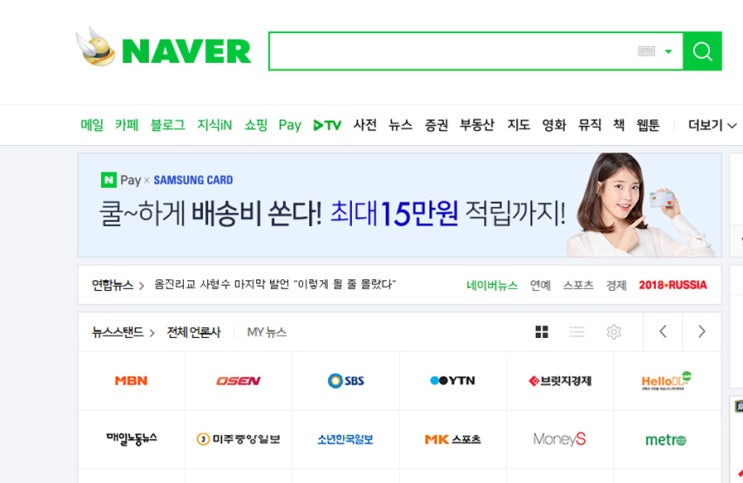Switch newsstand to list view
743x483 pixels.
coord(577,332)
